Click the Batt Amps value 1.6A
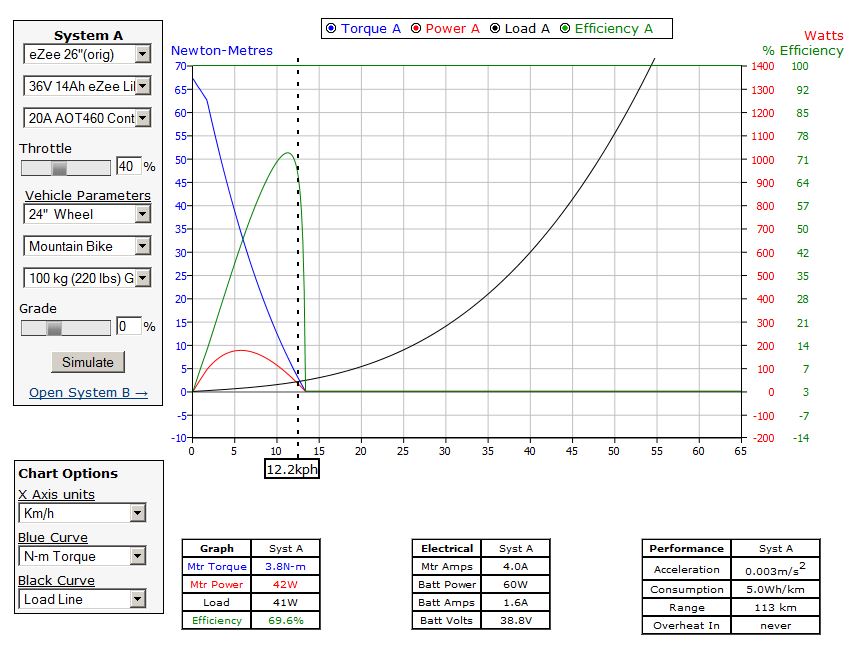This screenshot has width=862, height=668. [x=515, y=603]
